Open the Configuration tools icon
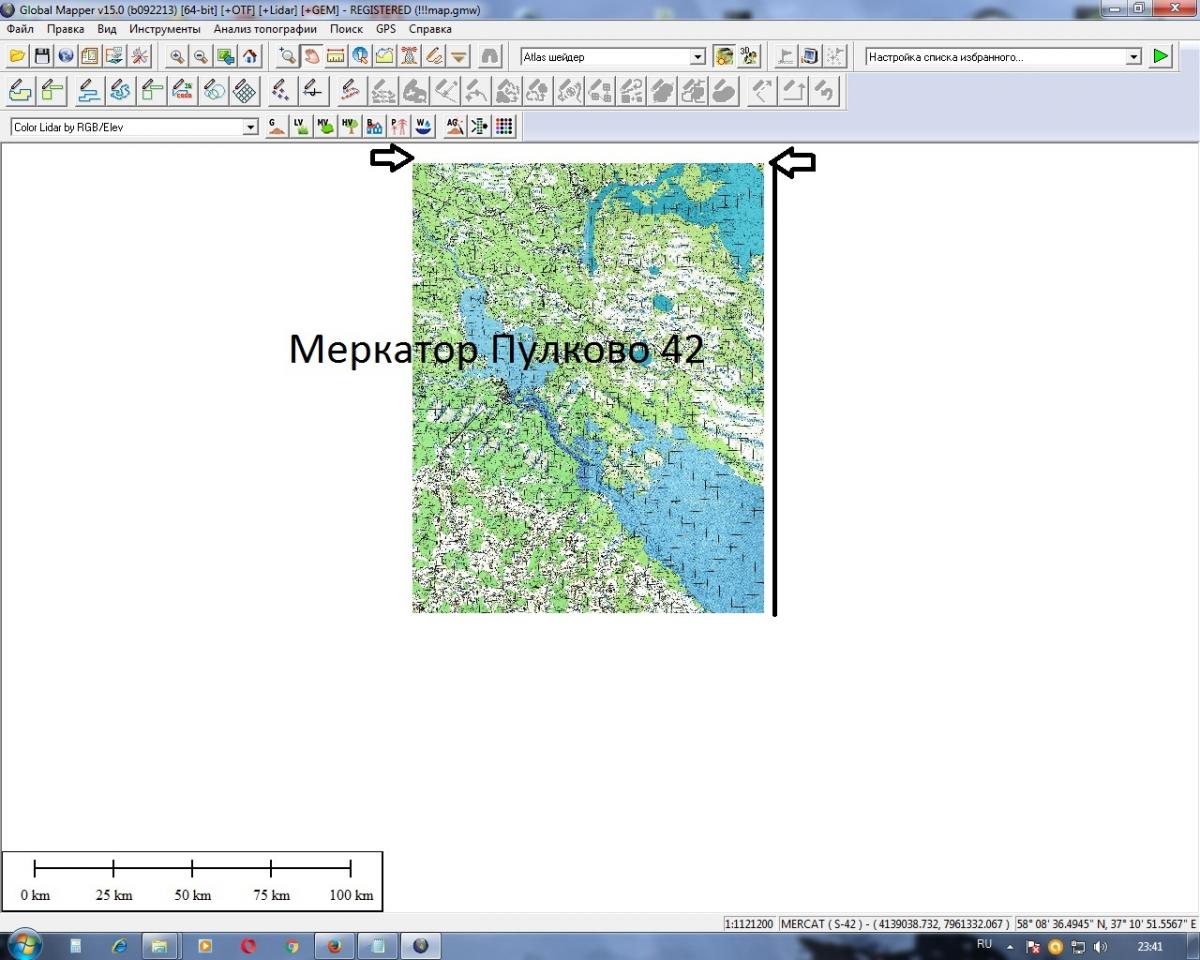Viewport: 1200px width, 960px height. (x=139, y=56)
